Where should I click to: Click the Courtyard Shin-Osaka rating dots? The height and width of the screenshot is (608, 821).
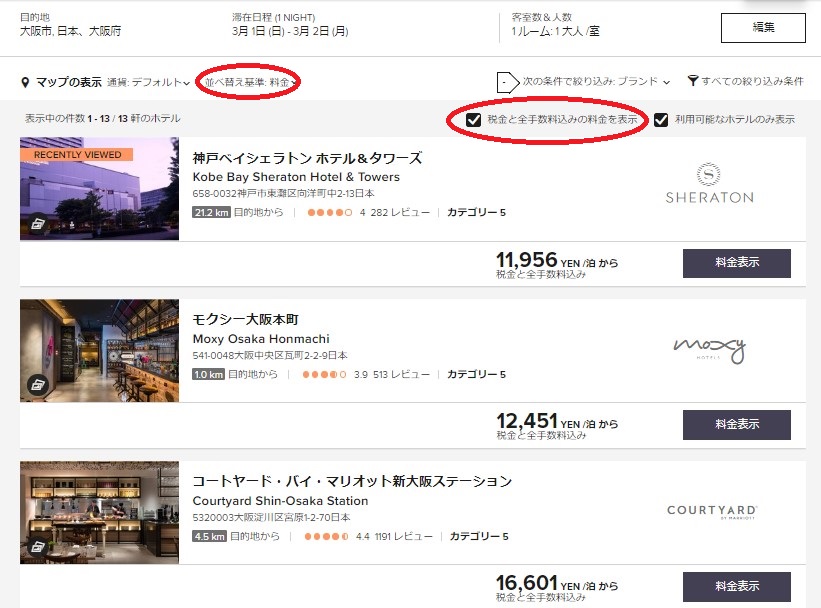pos(326,536)
